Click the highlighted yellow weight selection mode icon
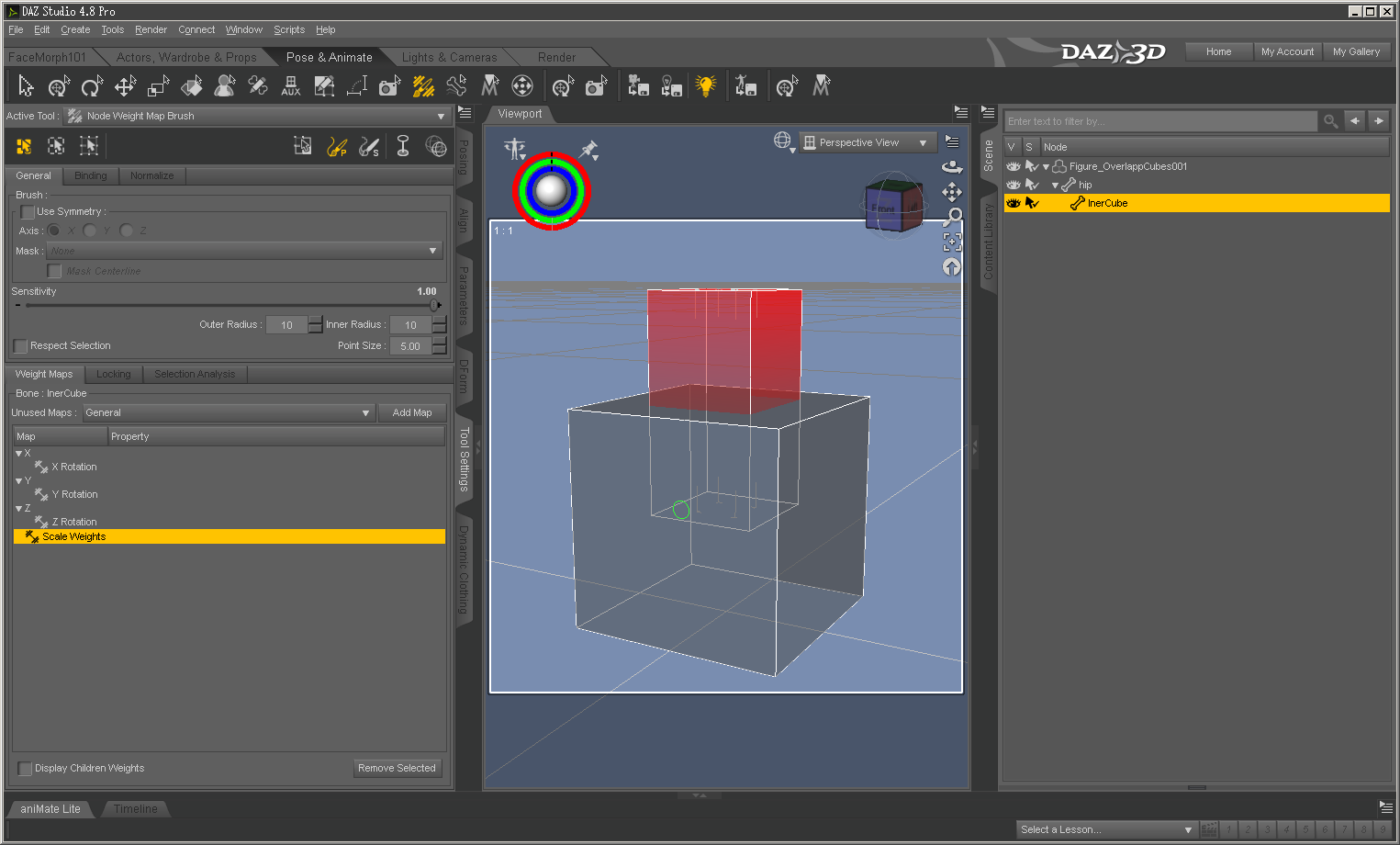This screenshot has width=1400, height=845. click(24, 146)
